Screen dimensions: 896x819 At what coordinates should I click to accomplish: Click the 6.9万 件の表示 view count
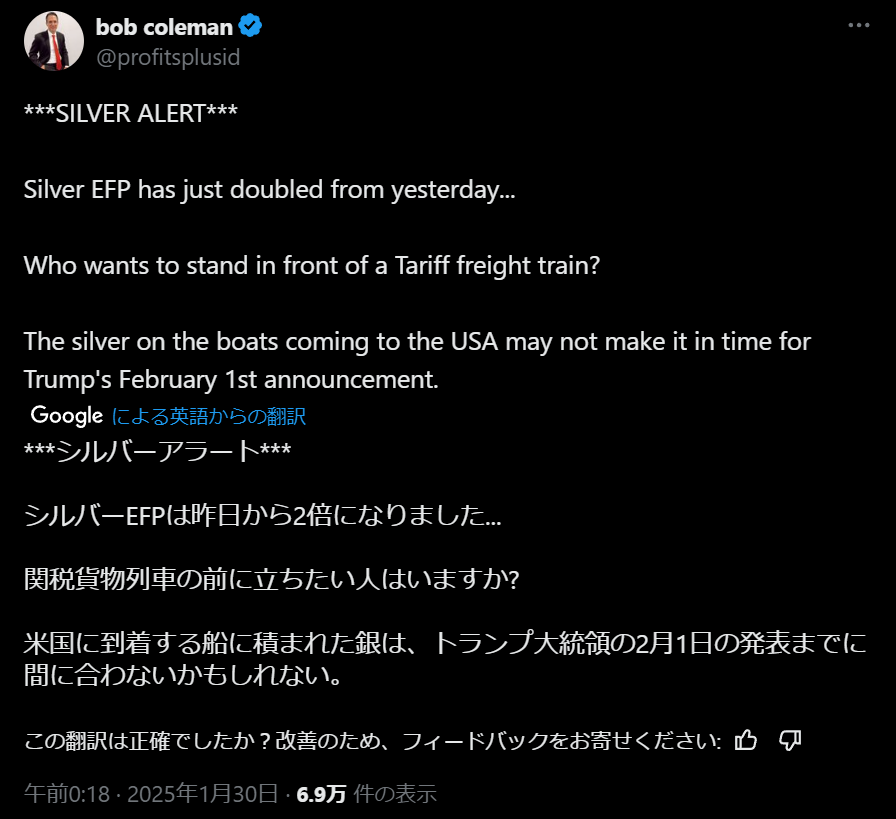click(366, 794)
